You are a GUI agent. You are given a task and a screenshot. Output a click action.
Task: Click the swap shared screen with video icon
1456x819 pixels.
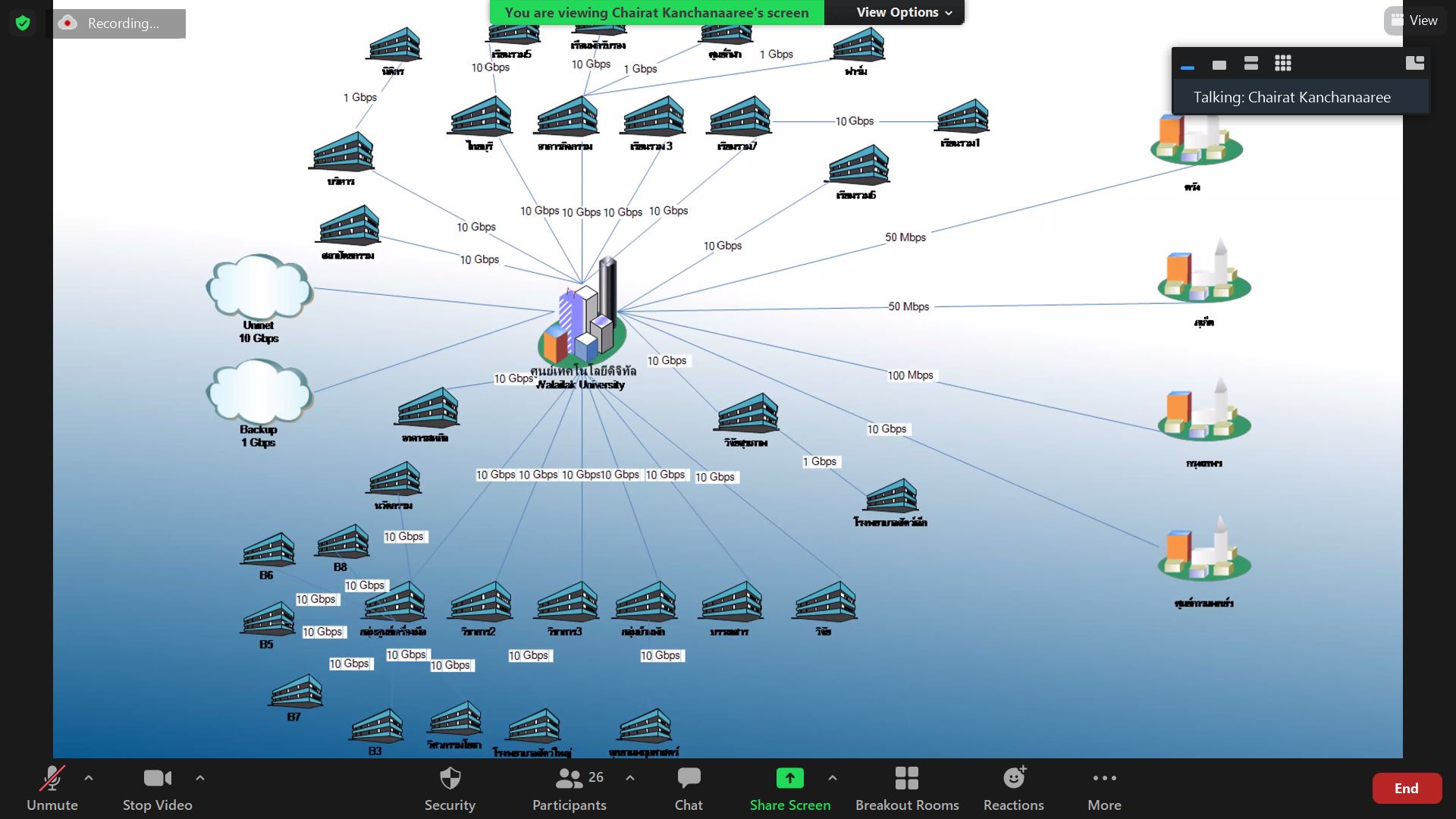1414,63
